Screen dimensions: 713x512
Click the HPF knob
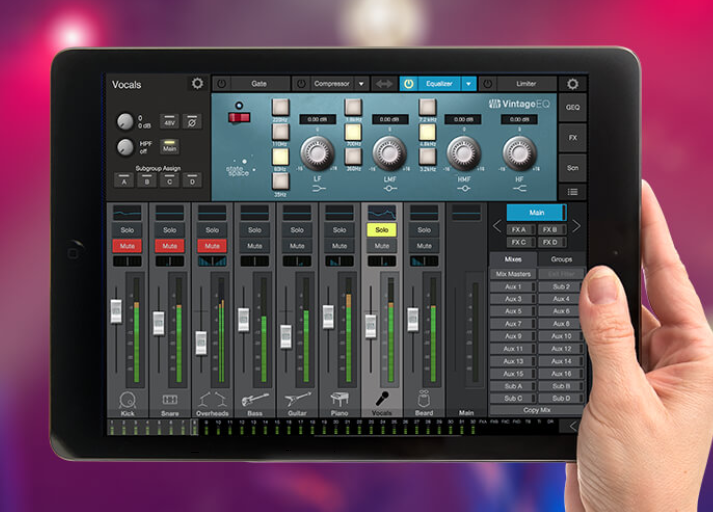[x=125, y=147]
